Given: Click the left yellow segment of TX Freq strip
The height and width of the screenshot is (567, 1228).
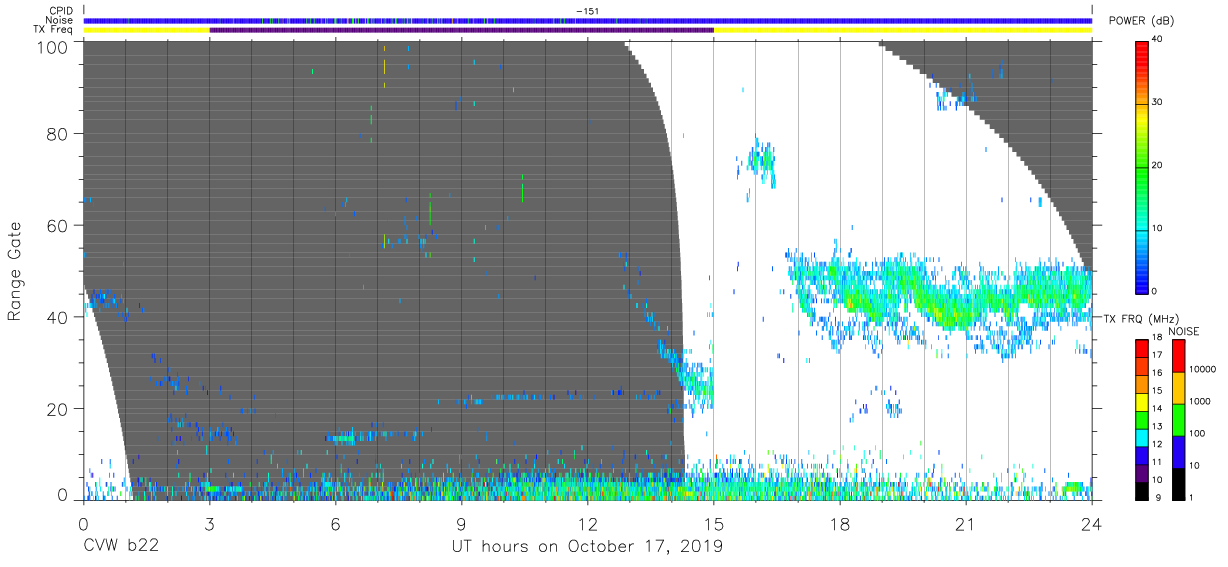Looking at the screenshot, I should click(x=147, y=30).
